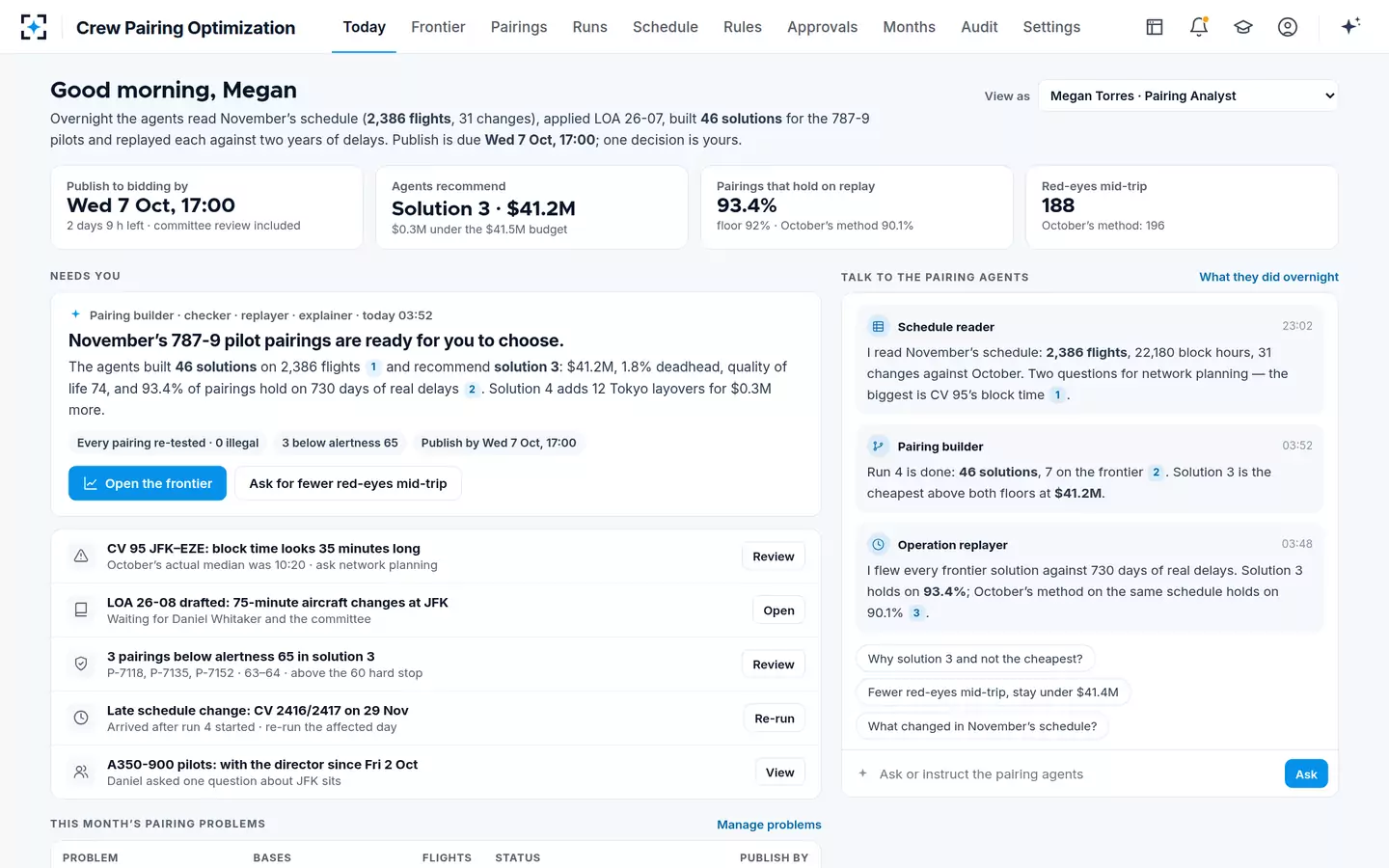Open the What they did overnight link

(1268, 277)
